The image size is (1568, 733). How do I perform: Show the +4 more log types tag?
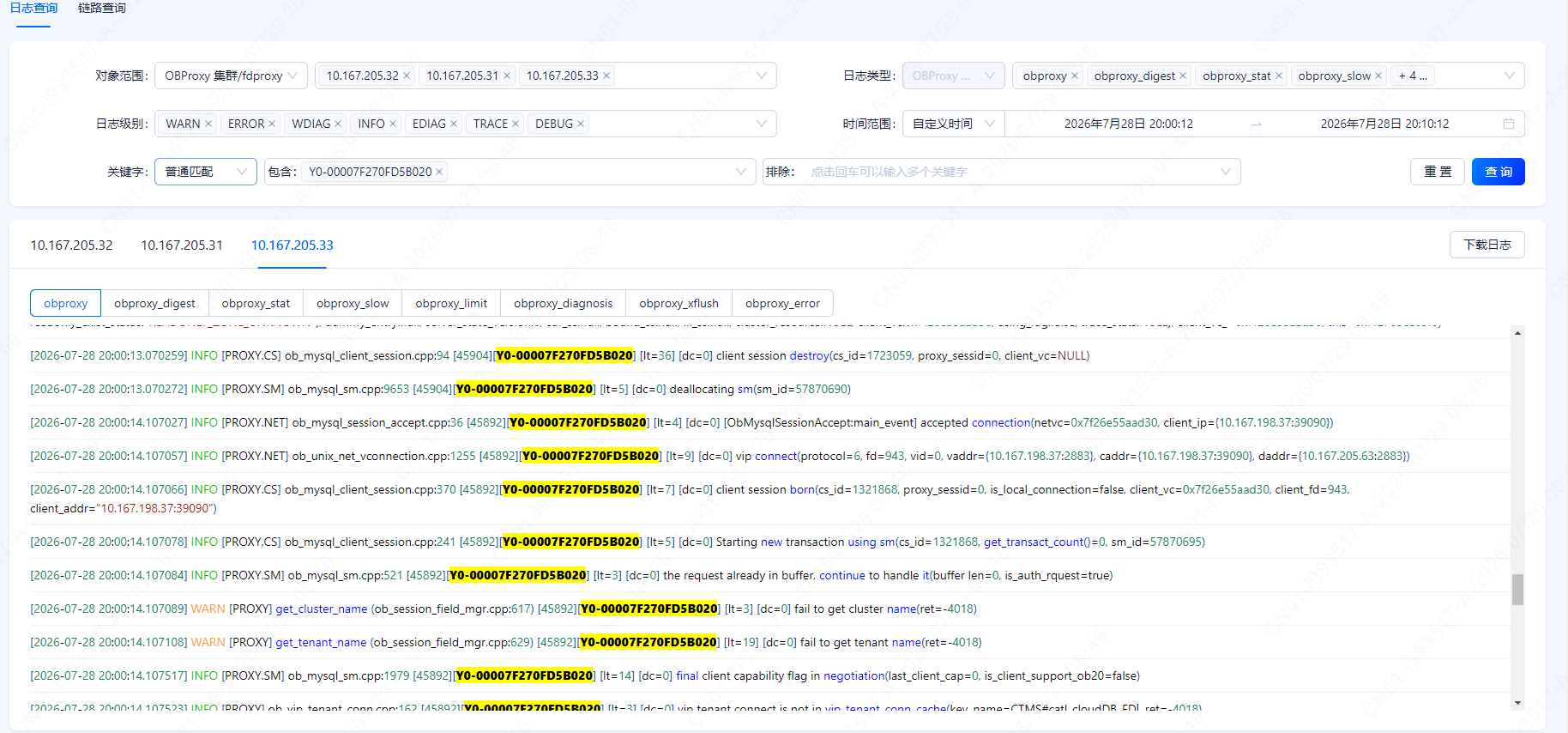[x=1413, y=76]
